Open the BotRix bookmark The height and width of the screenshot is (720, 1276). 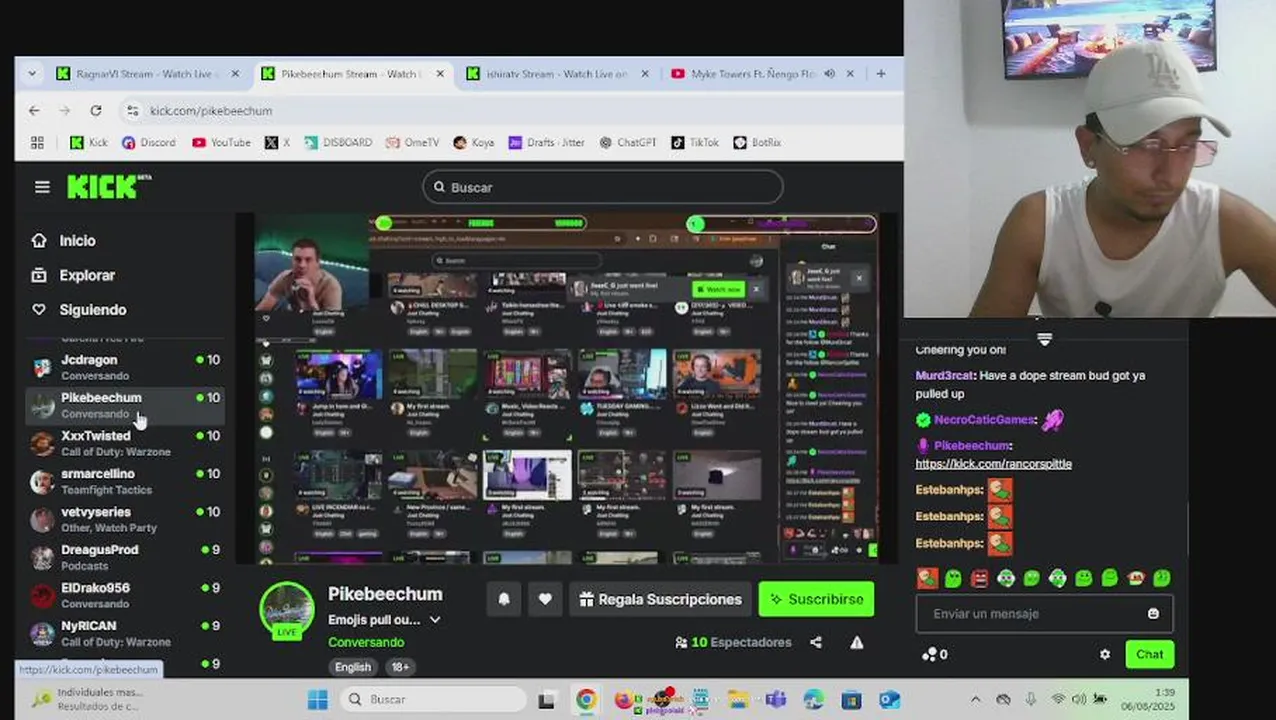(x=757, y=143)
